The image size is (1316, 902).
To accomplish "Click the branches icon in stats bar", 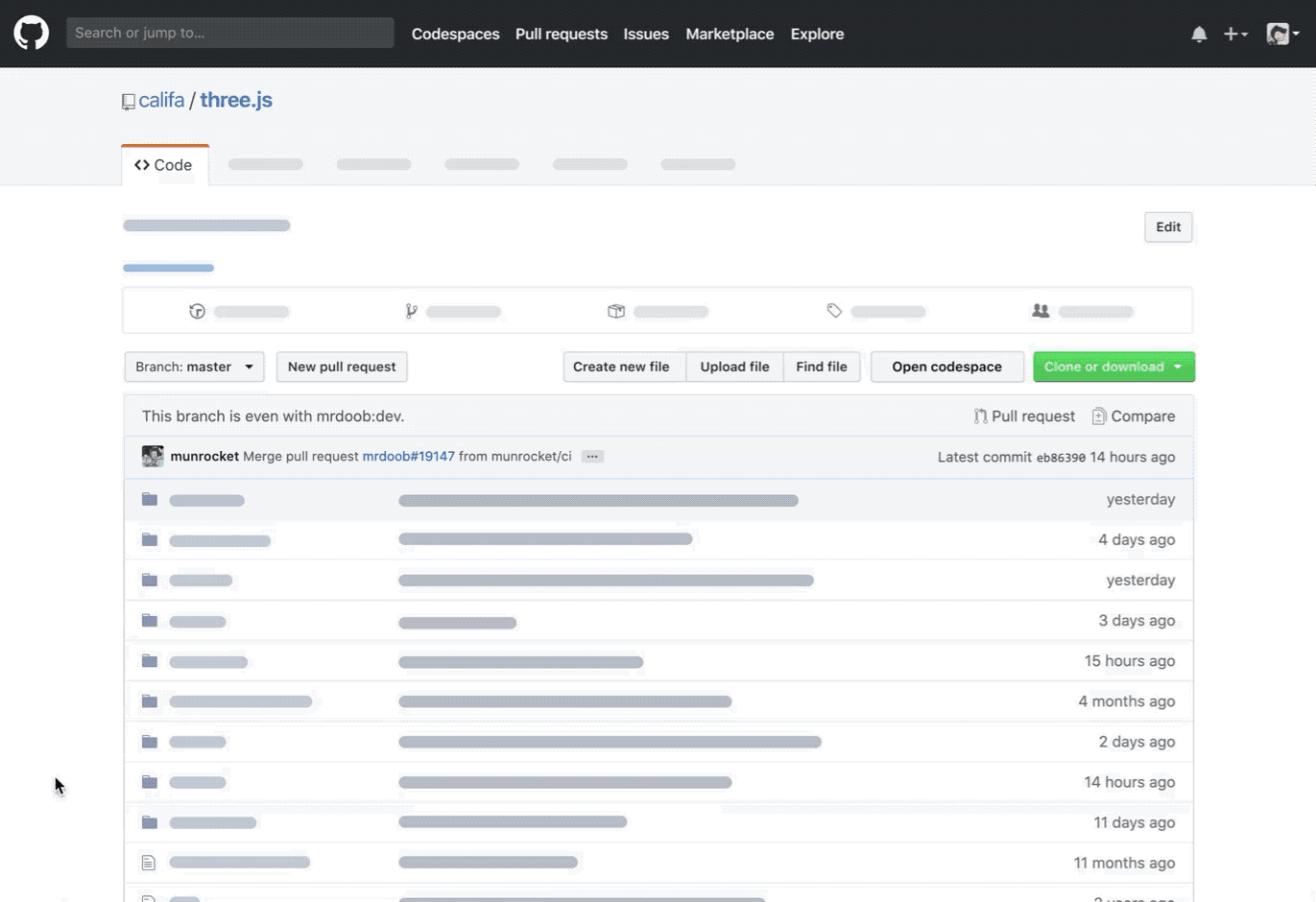I will pos(411,311).
